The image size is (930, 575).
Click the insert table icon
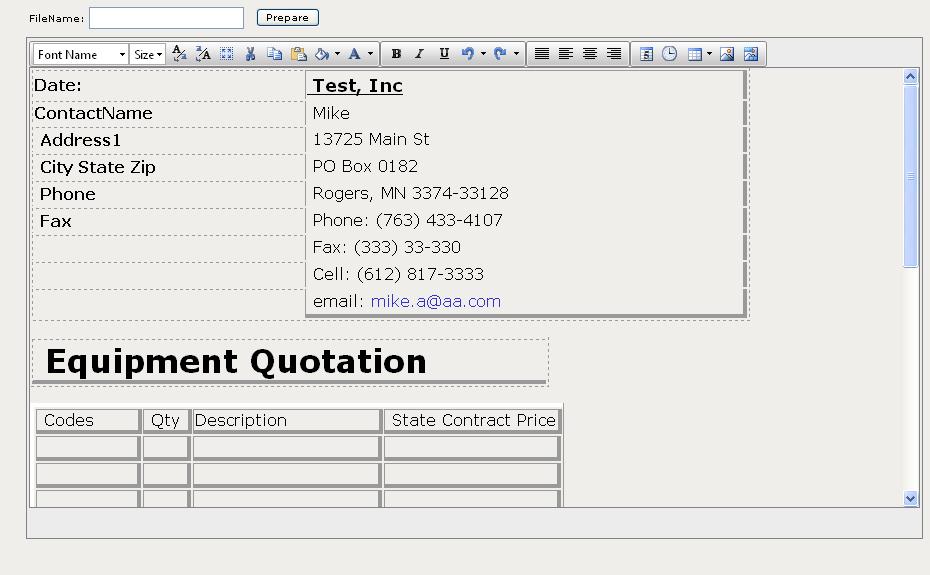point(695,54)
